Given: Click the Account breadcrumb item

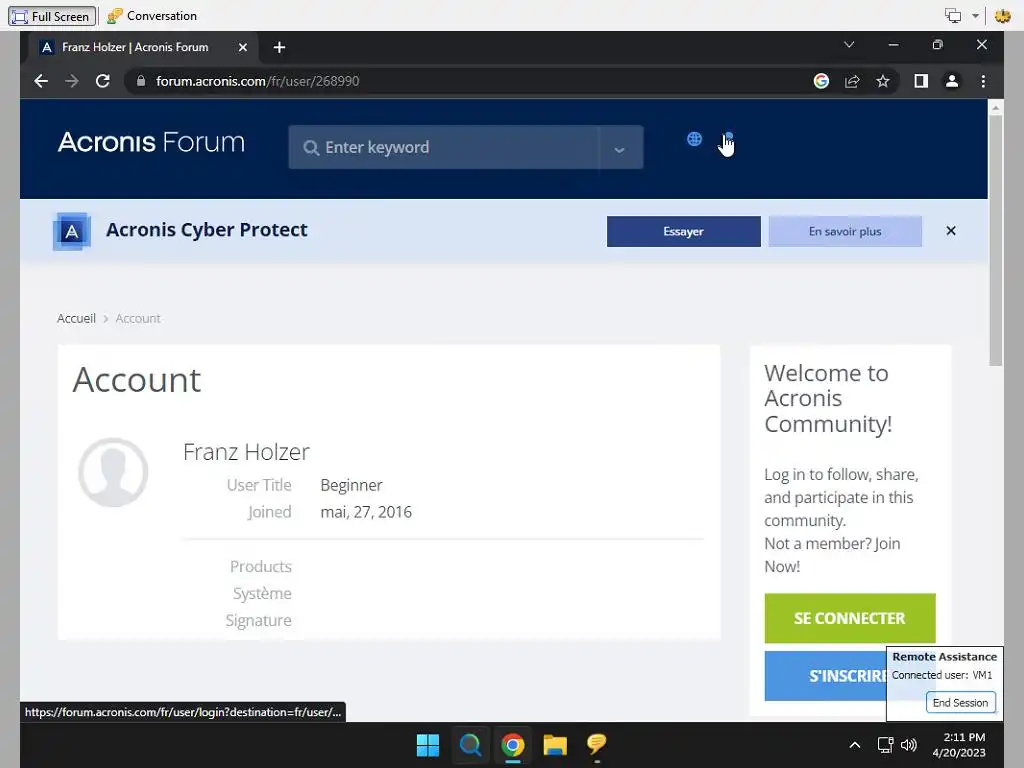Looking at the screenshot, I should click(138, 318).
